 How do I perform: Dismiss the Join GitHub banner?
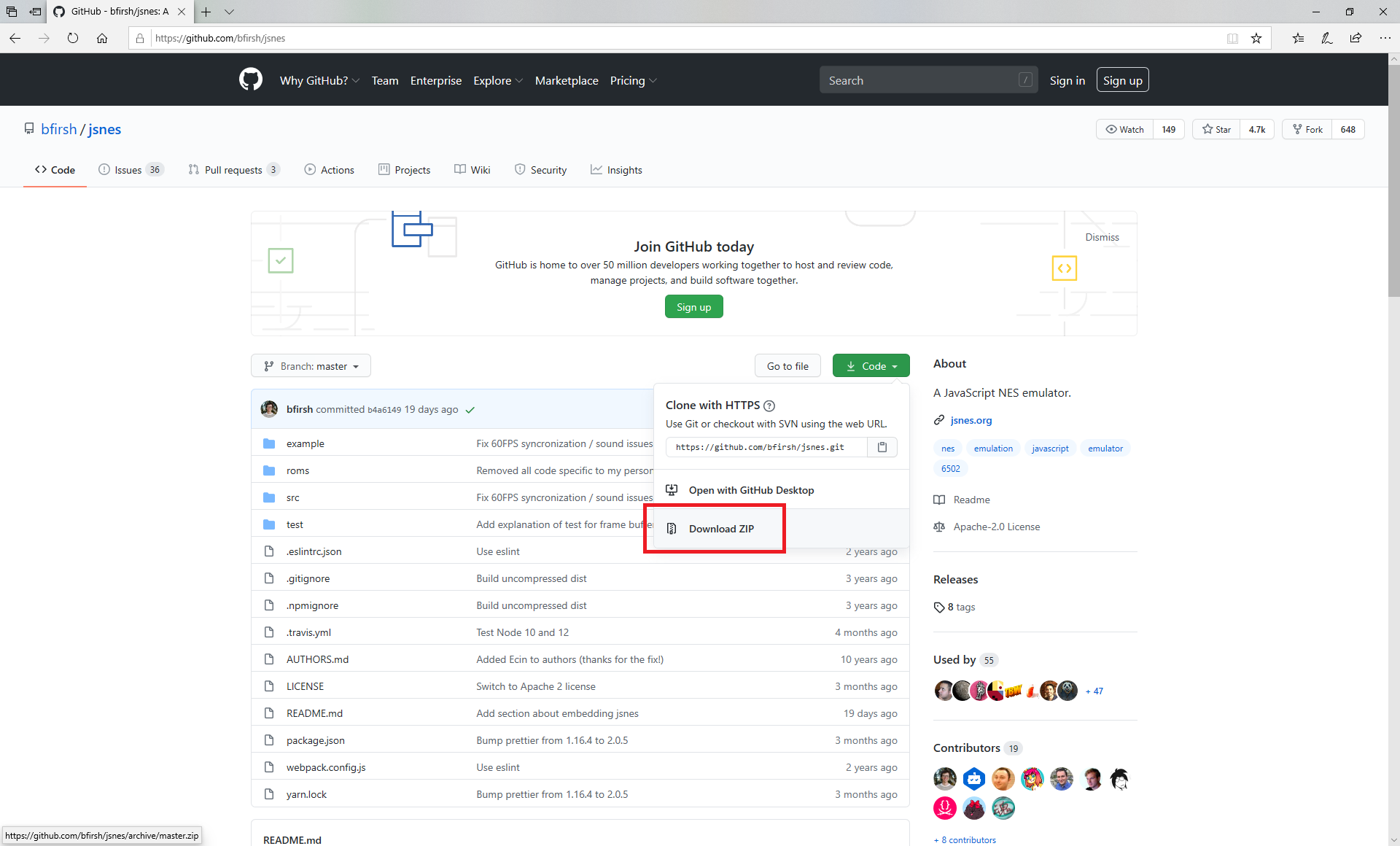1102,237
